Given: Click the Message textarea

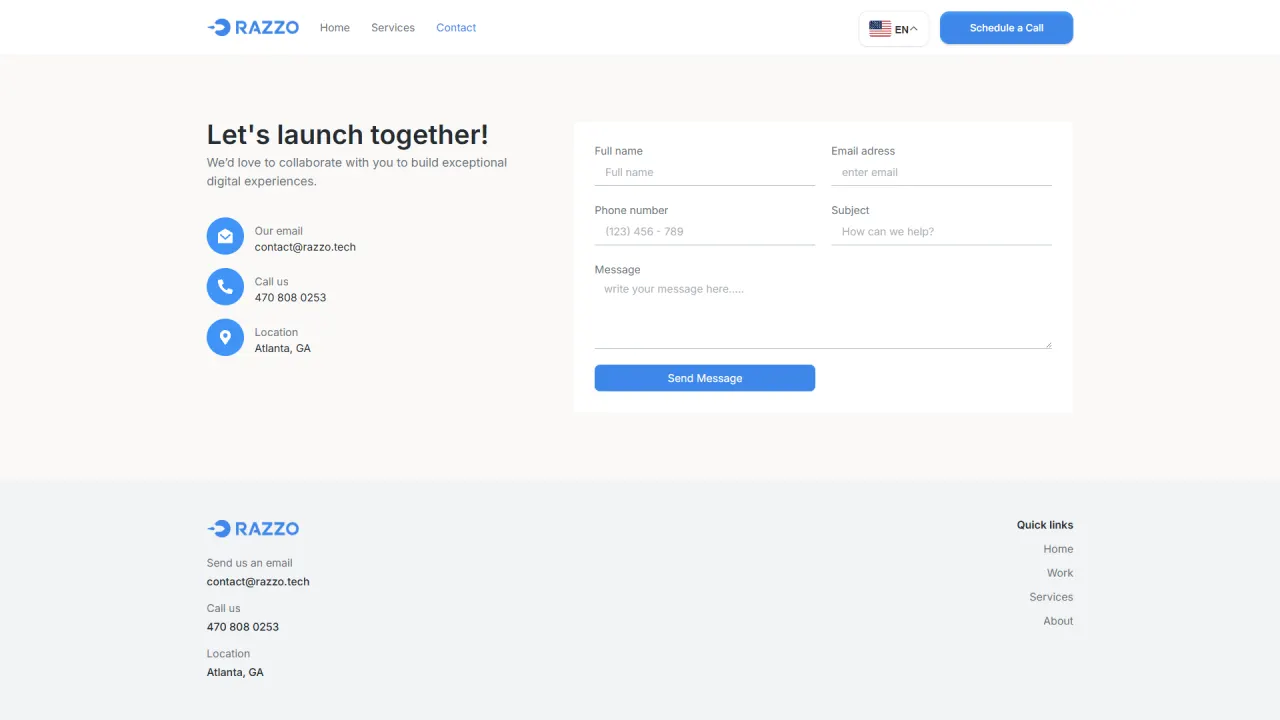Looking at the screenshot, I should (823, 314).
